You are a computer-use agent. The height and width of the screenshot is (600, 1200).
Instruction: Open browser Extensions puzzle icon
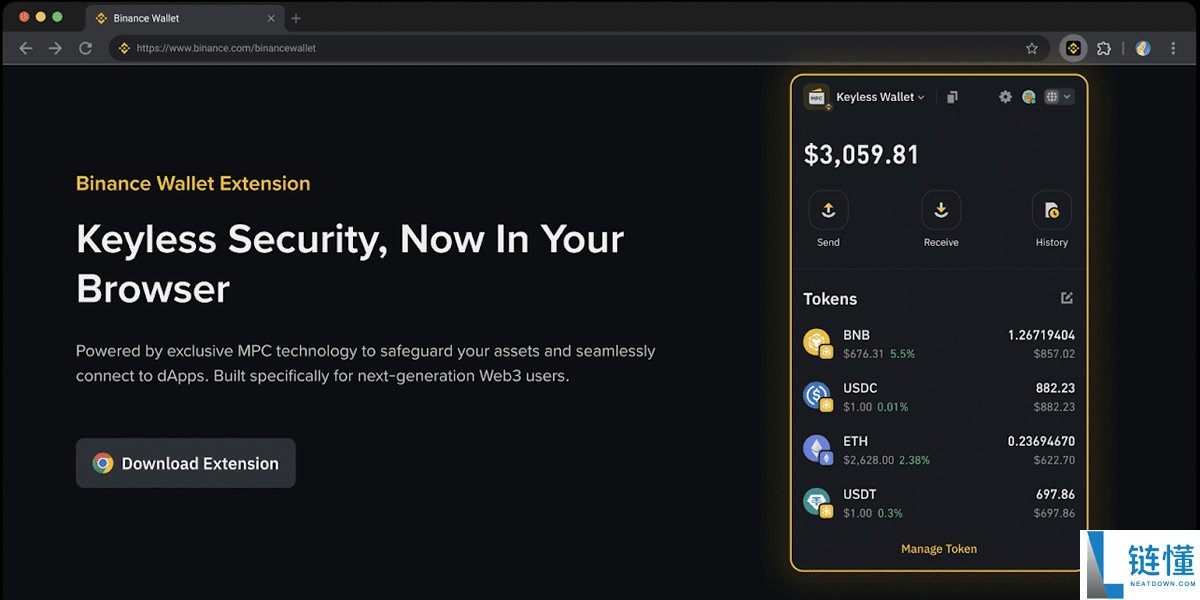tap(1104, 48)
